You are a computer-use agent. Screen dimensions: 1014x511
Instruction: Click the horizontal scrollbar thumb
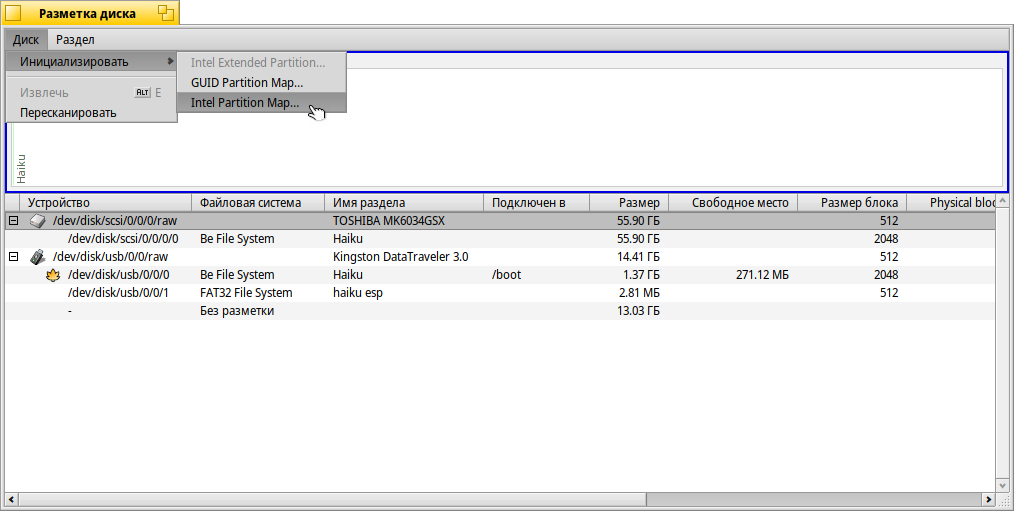point(330,498)
